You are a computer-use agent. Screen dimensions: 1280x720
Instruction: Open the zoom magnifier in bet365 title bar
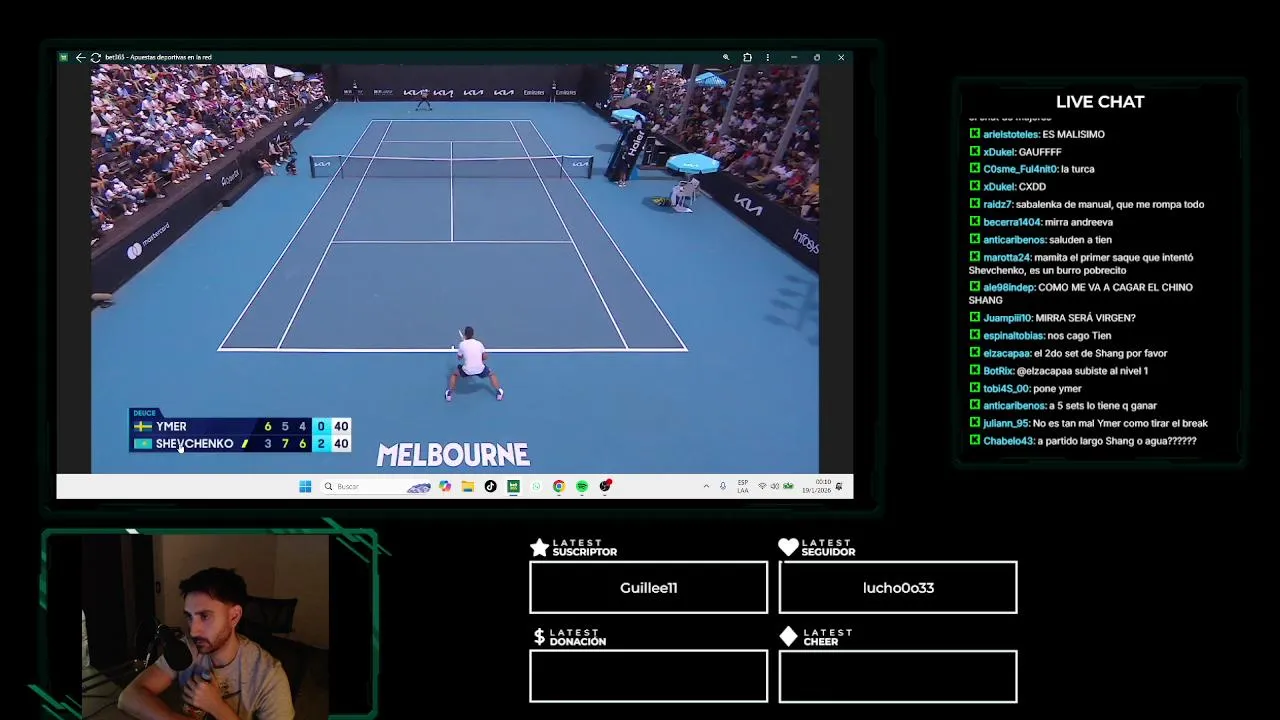point(726,57)
